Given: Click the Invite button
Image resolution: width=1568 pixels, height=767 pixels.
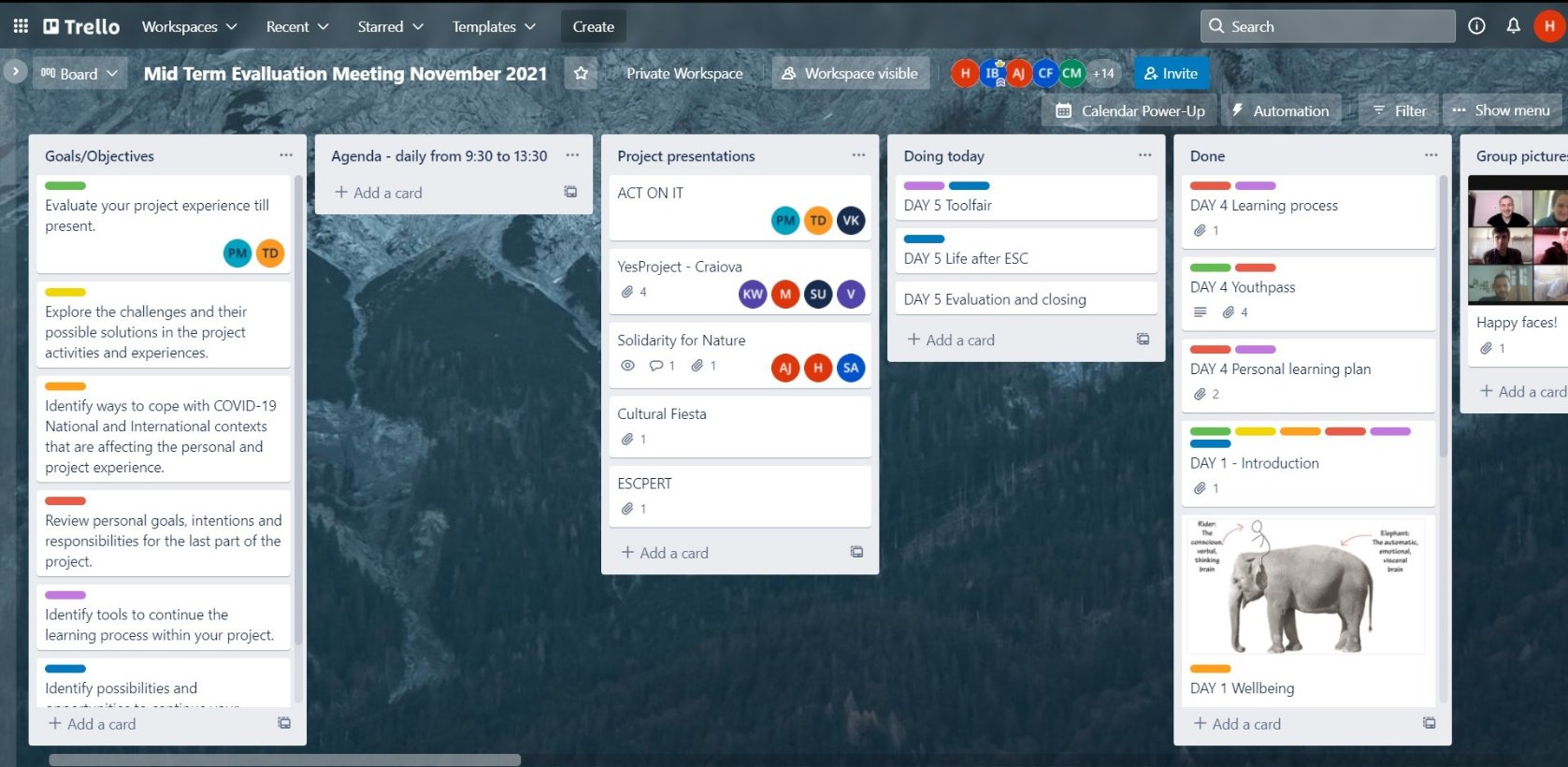Looking at the screenshot, I should coord(1171,73).
